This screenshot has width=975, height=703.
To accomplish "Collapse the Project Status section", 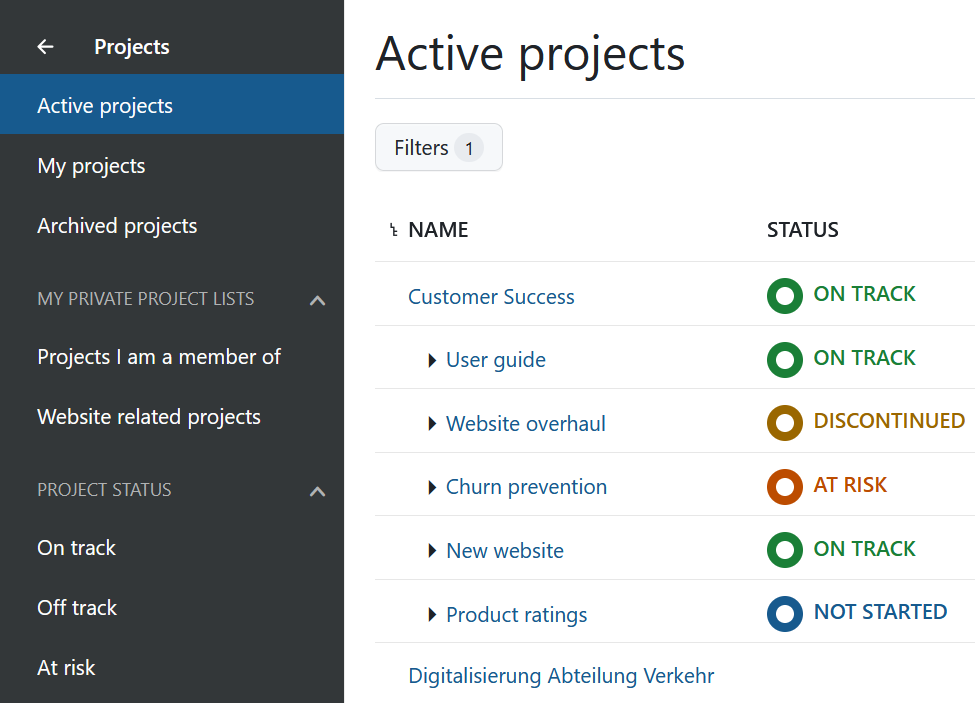I will point(317,491).
